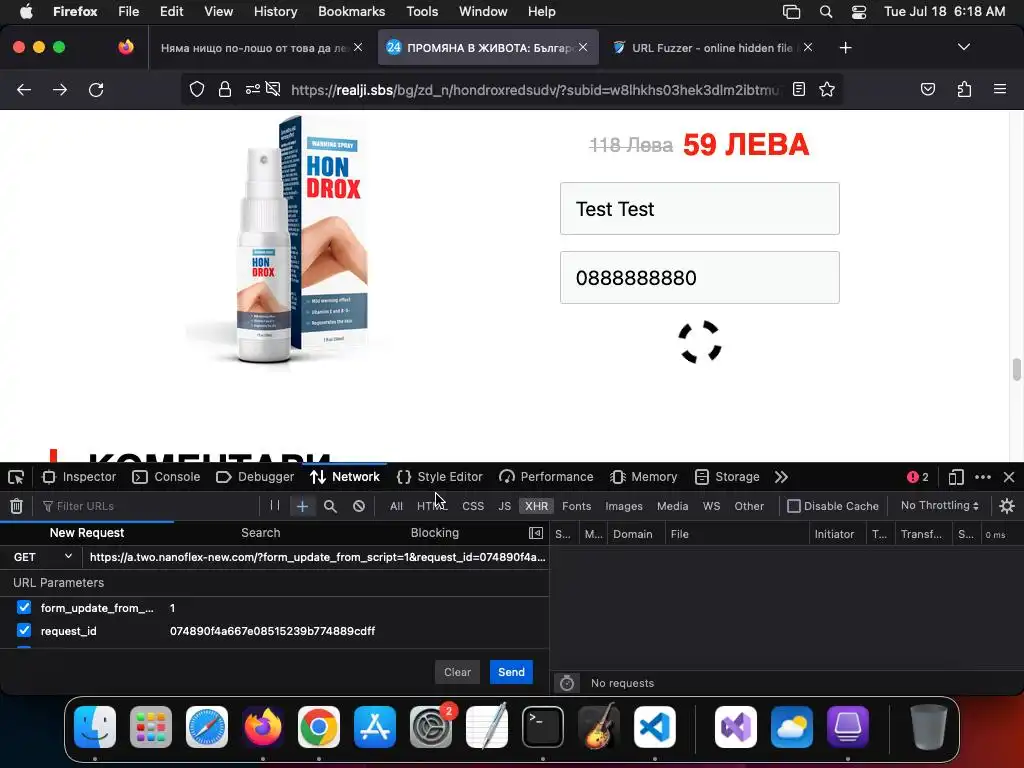1024x768 pixels.
Task: Open Spotlight search in menu bar
Action: 825,12
